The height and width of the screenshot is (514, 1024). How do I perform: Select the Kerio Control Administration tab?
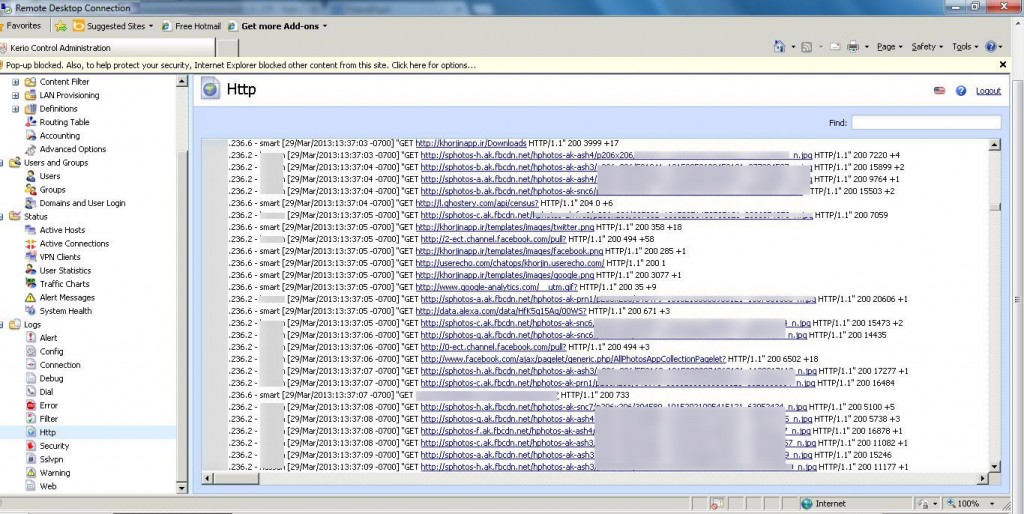pos(108,48)
